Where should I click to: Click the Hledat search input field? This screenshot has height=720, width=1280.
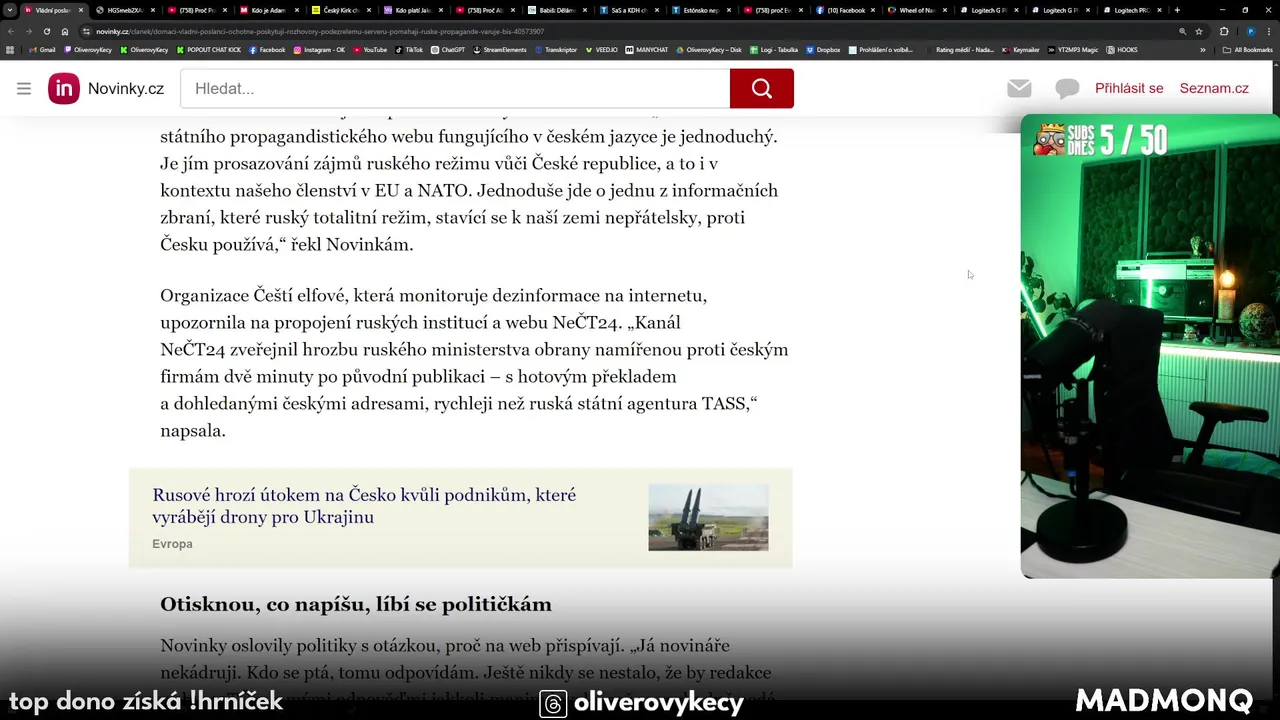(455, 88)
